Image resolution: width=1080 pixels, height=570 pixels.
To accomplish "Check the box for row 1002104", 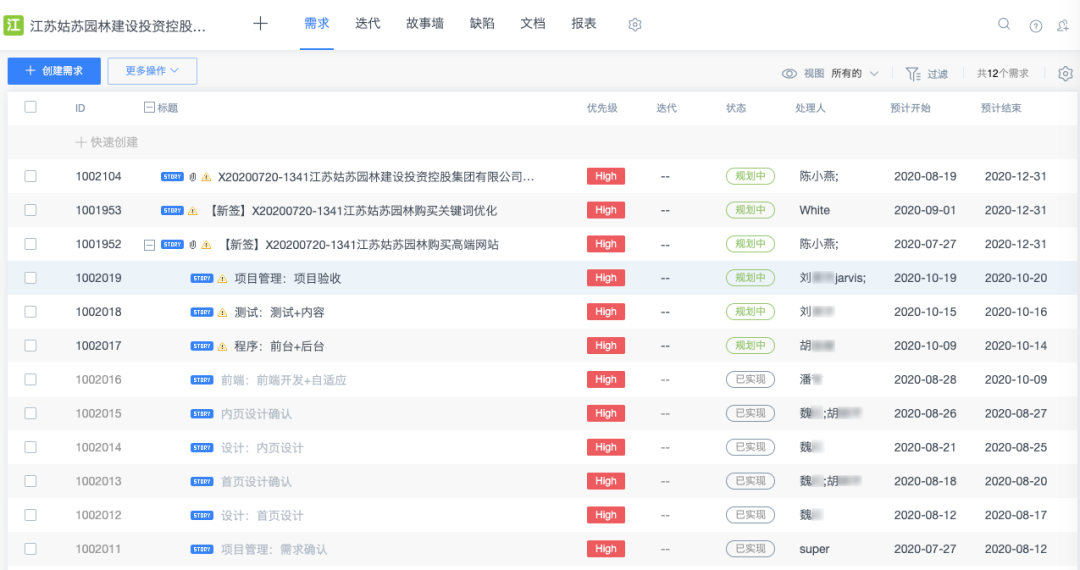I will [x=30, y=176].
